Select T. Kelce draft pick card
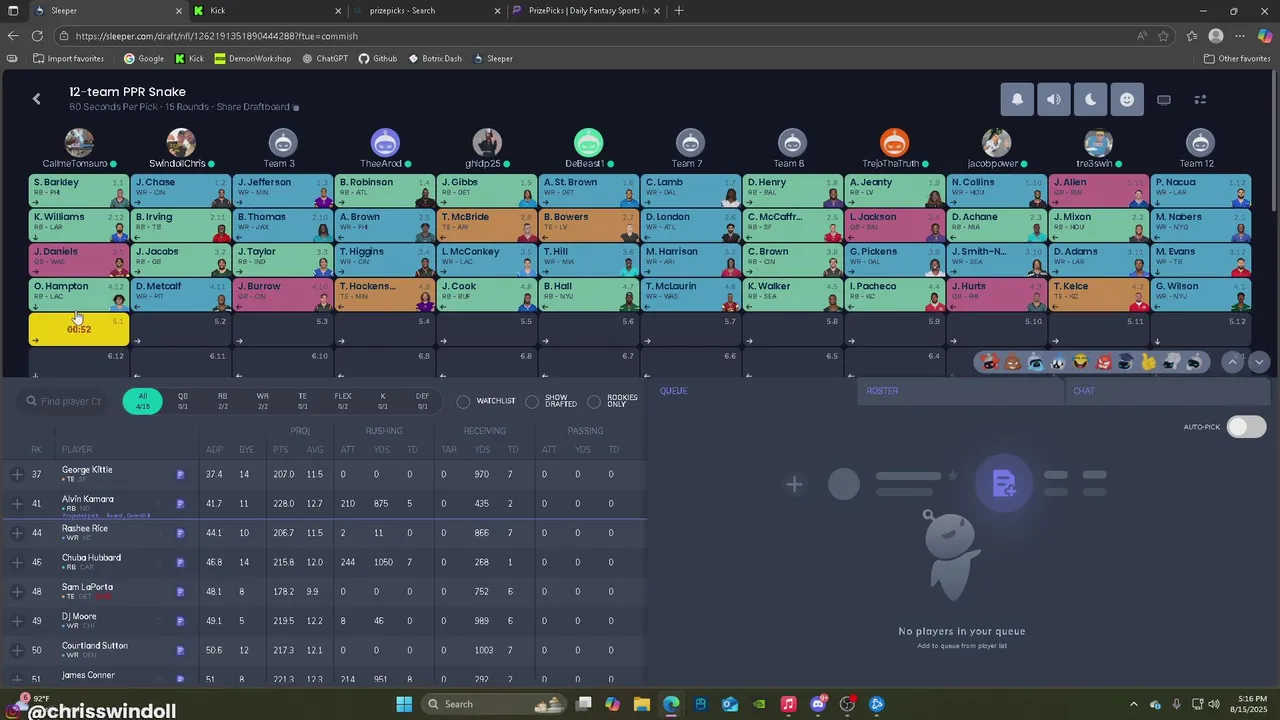The image size is (1280, 720). click(x=1098, y=295)
